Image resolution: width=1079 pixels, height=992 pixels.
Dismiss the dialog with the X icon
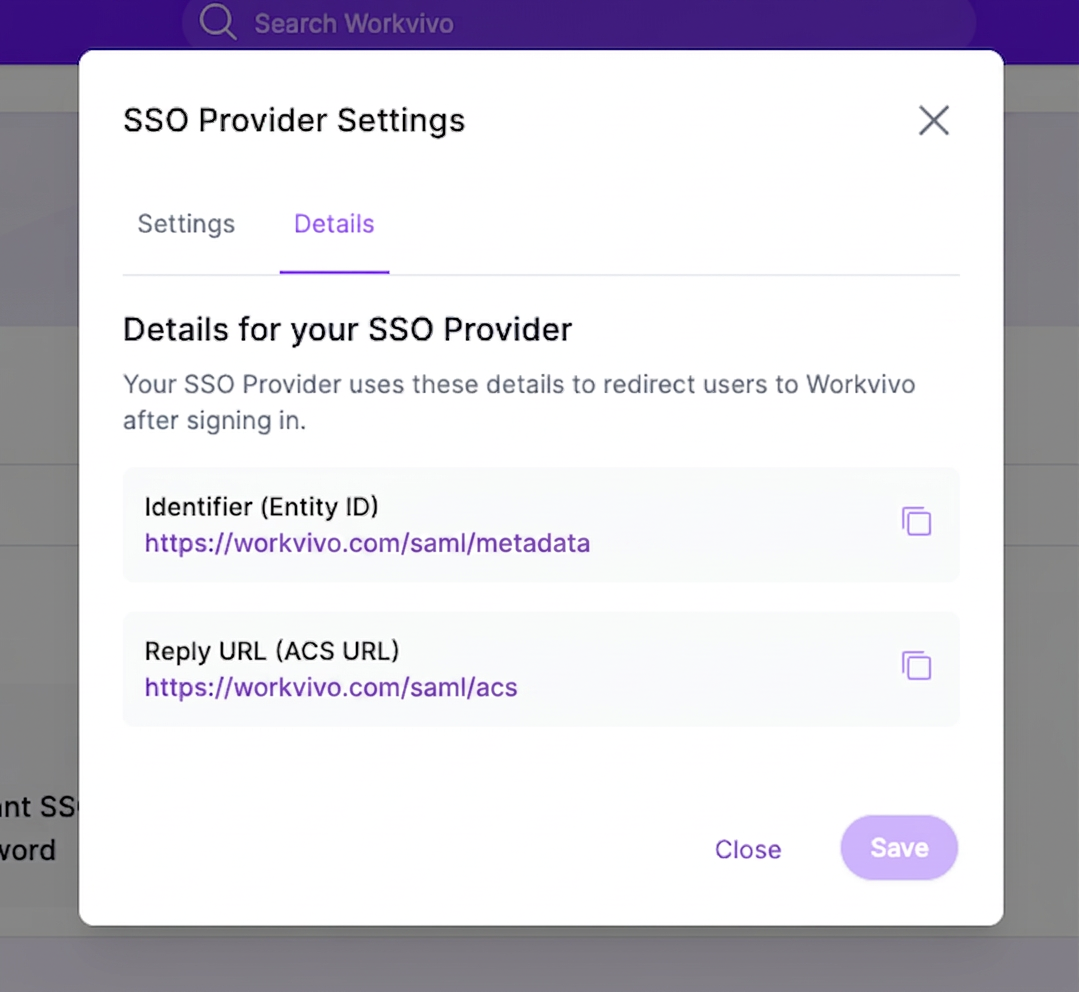coord(933,120)
